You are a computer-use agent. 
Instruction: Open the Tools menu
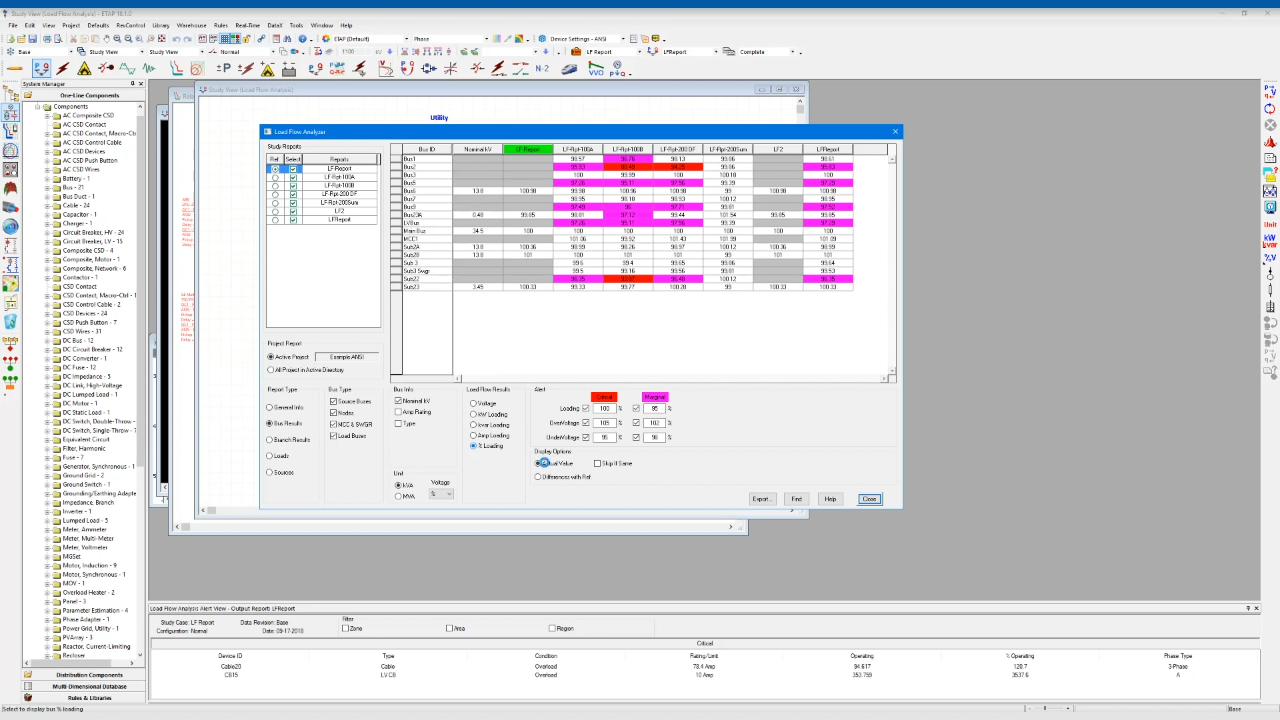pos(296,25)
